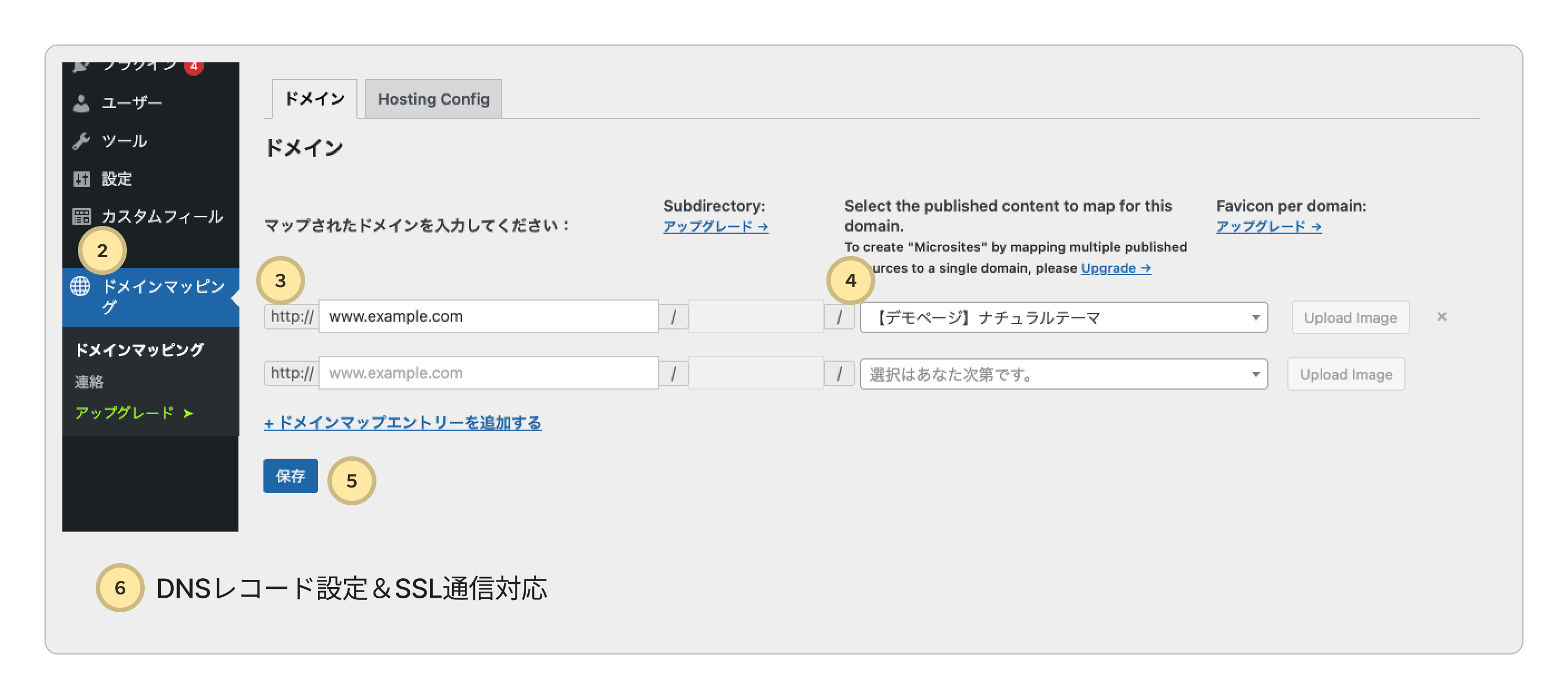Click the Custom Fields table icon
Screen dimensions: 1568x699
(81, 216)
